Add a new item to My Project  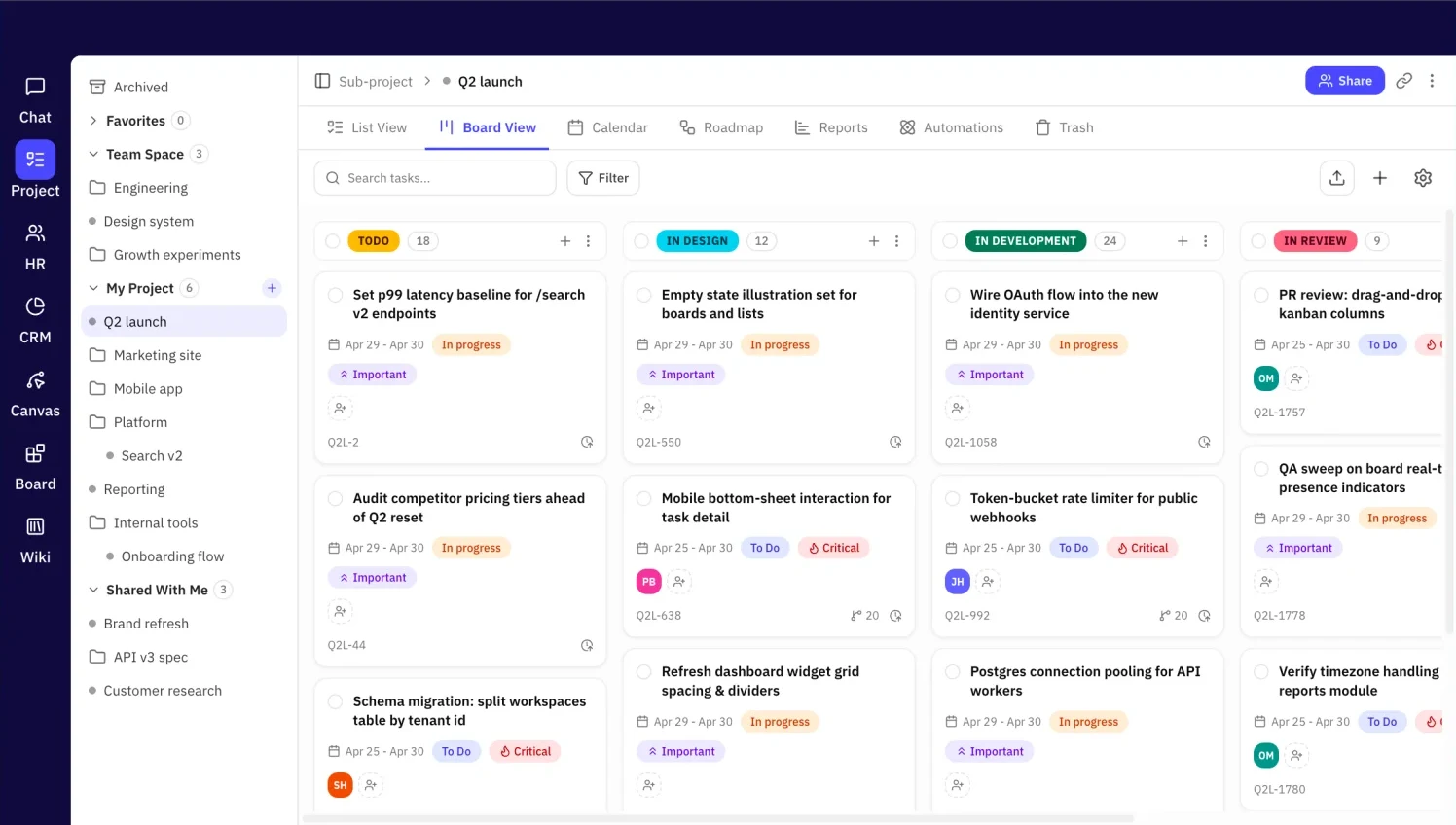(x=273, y=288)
